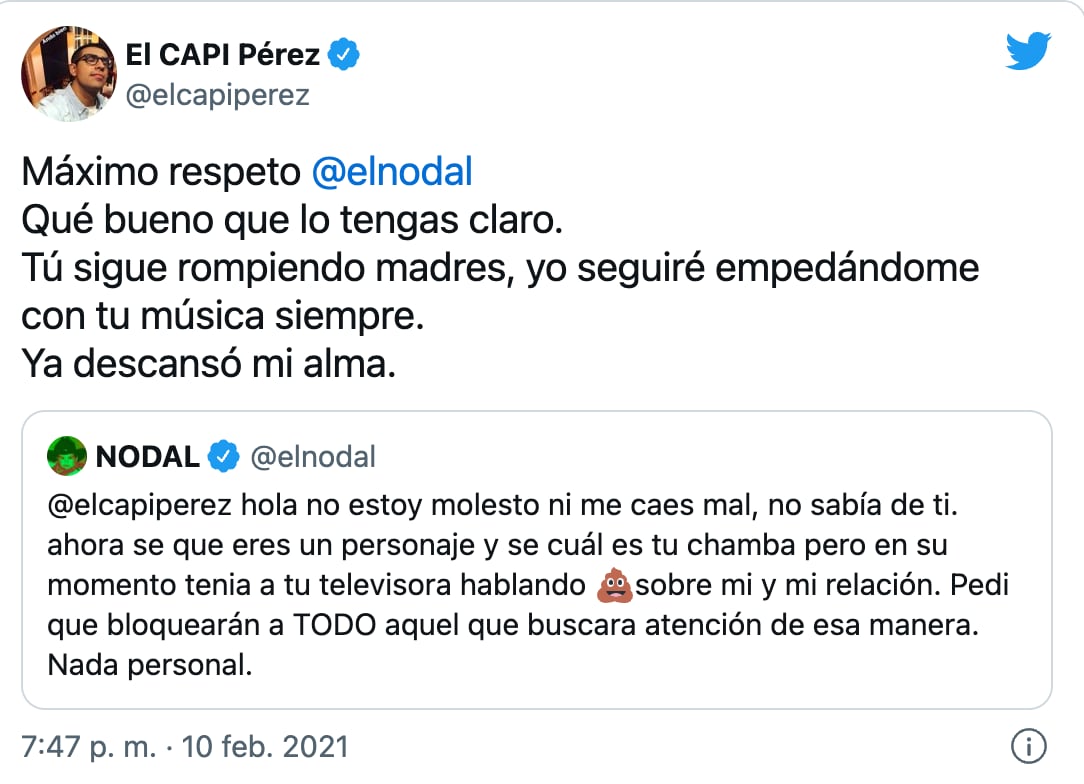The width and height of the screenshot is (1084, 784).
Task: Click @elcapiperez mention starting the quoted tweet
Action: (139, 505)
